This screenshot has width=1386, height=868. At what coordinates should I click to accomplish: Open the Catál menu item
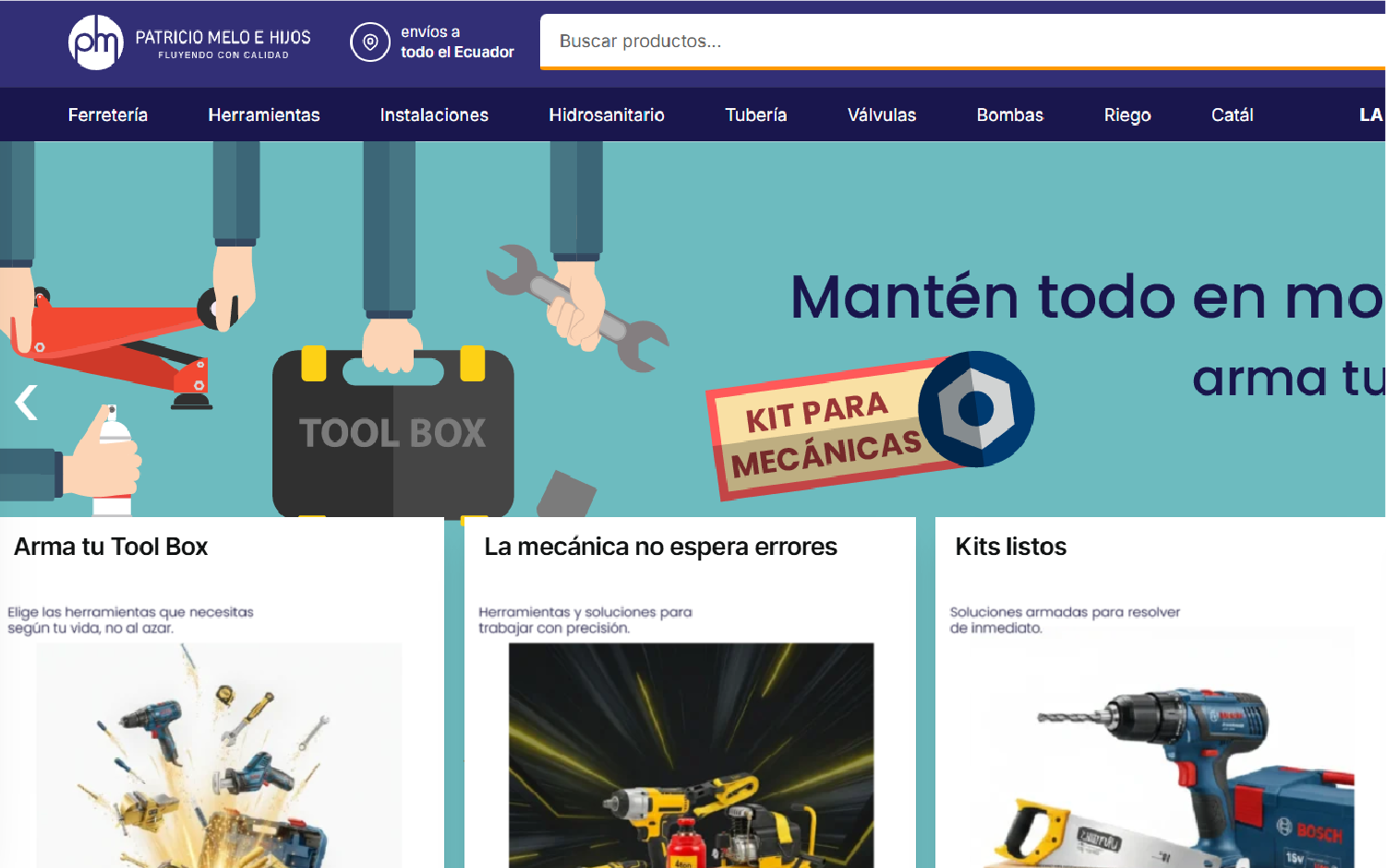1233,115
